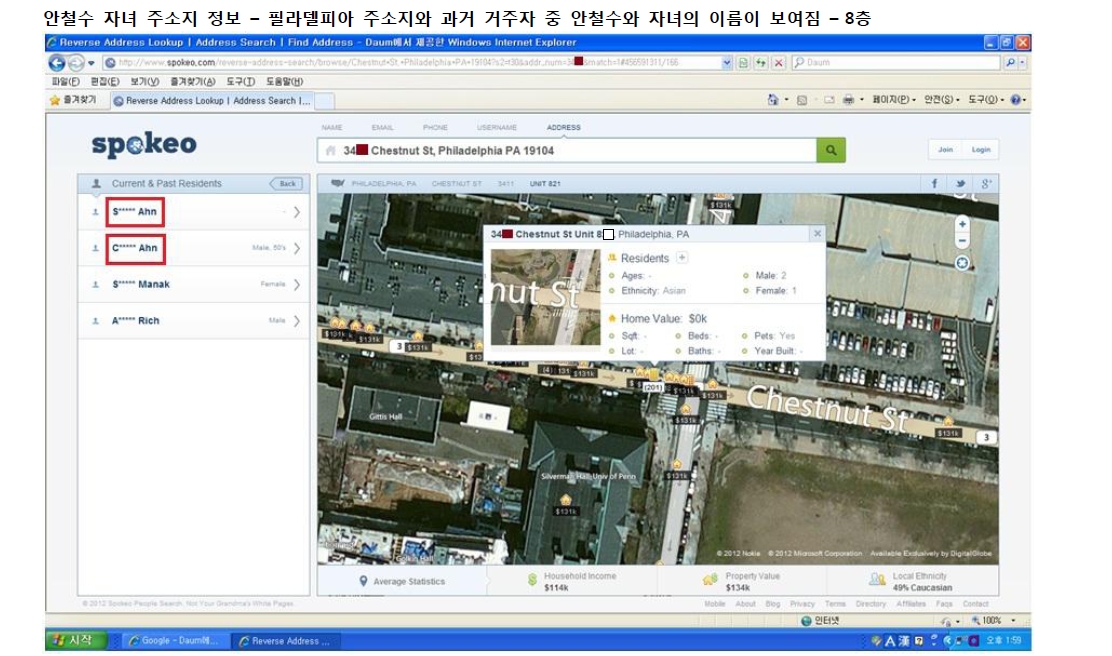Zoom out the map with the minus button
This screenshot has width=1112, height=656.
pos(962,241)
